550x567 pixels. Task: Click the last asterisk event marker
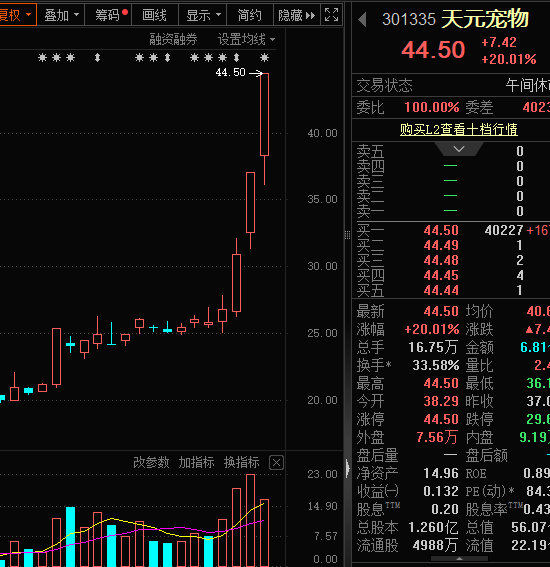[265, 57]
